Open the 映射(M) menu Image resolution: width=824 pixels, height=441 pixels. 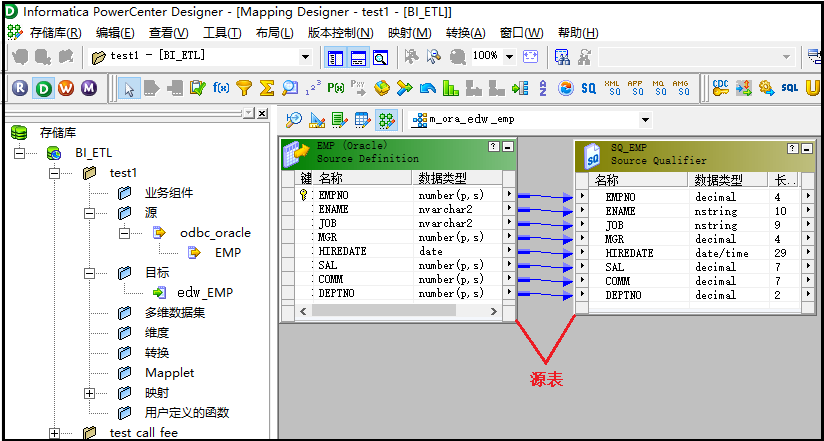(409, 33)
